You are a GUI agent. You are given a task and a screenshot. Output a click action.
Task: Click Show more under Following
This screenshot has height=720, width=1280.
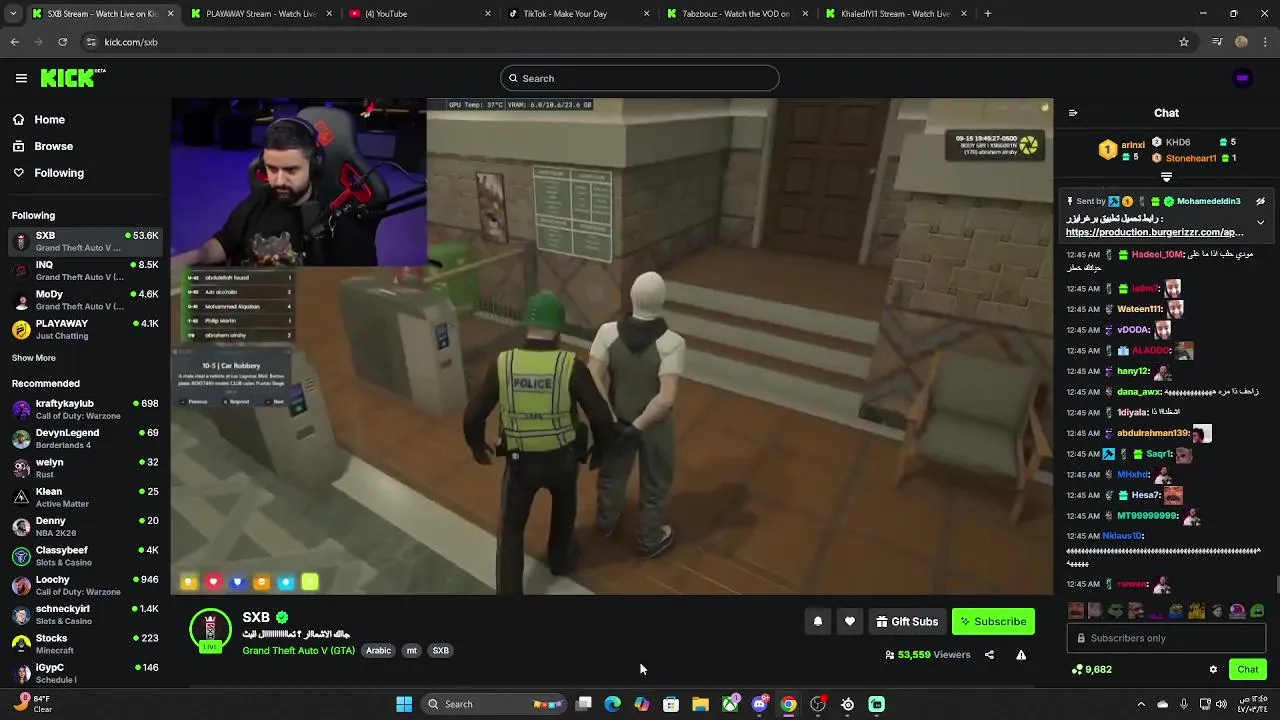34,358
